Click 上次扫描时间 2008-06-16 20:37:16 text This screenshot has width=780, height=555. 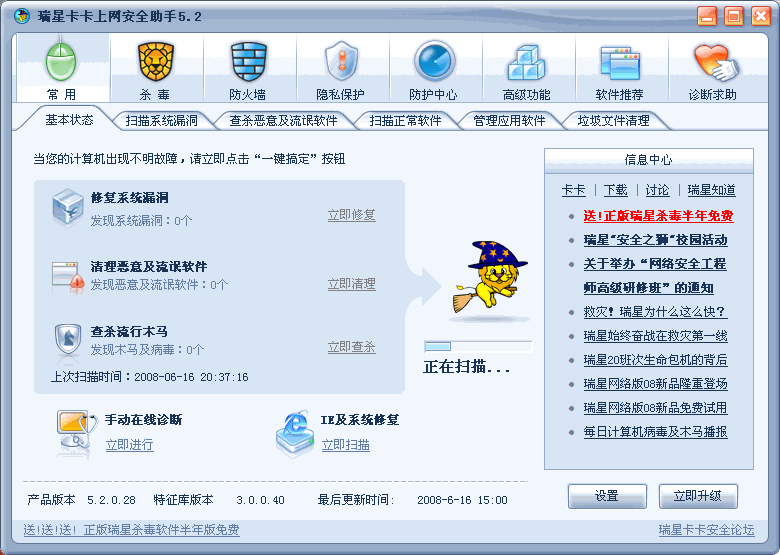(x=149, y=377)
